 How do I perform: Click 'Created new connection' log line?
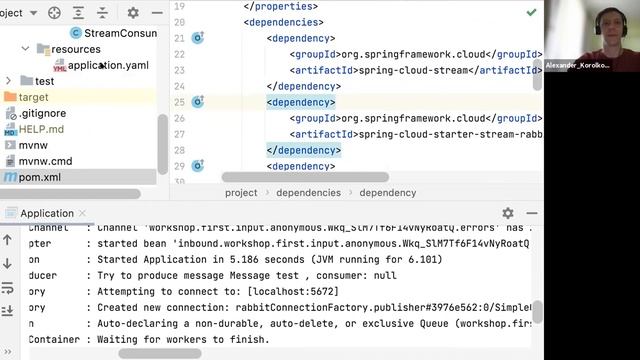pos(315,307)
